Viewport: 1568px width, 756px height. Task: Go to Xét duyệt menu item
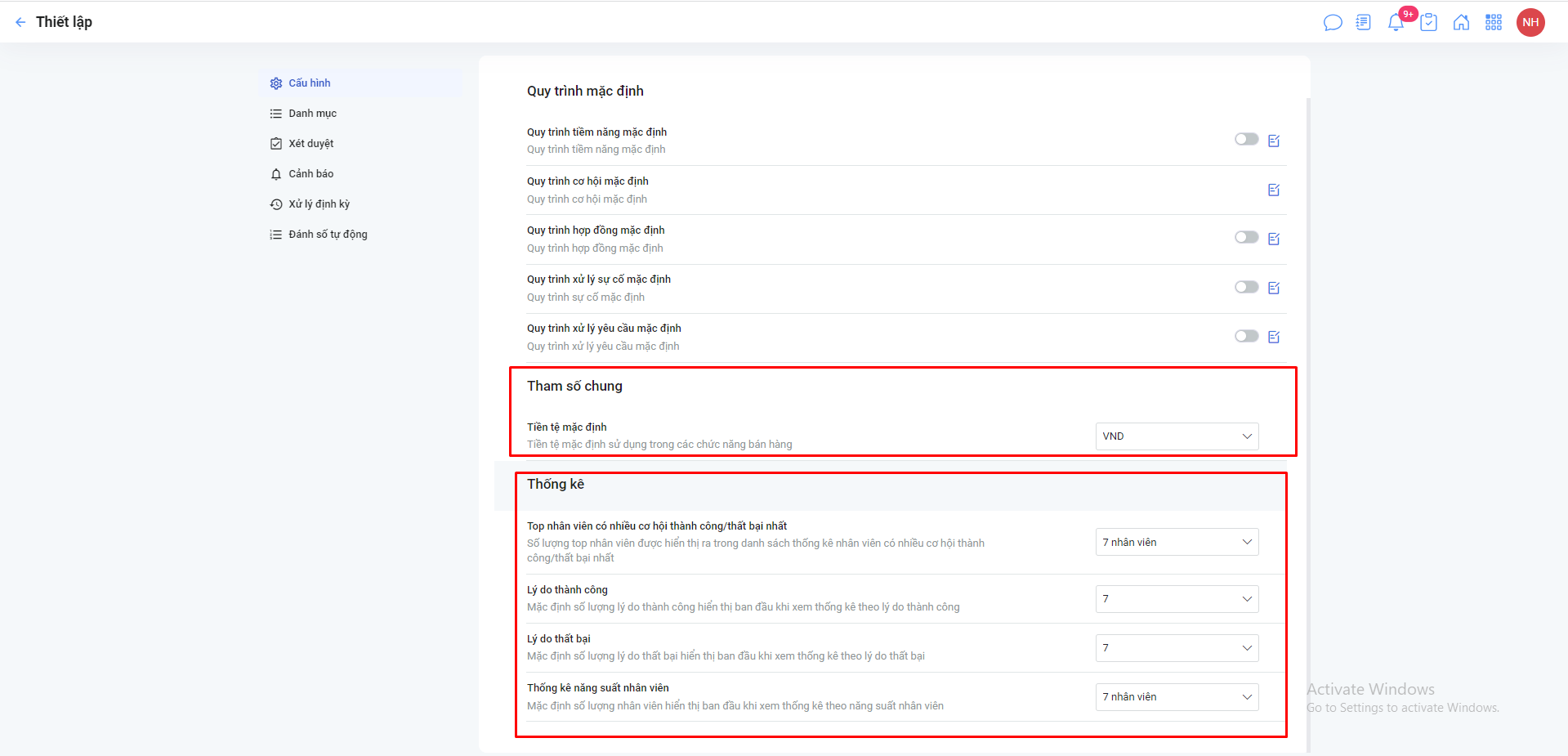click(310, 144)
